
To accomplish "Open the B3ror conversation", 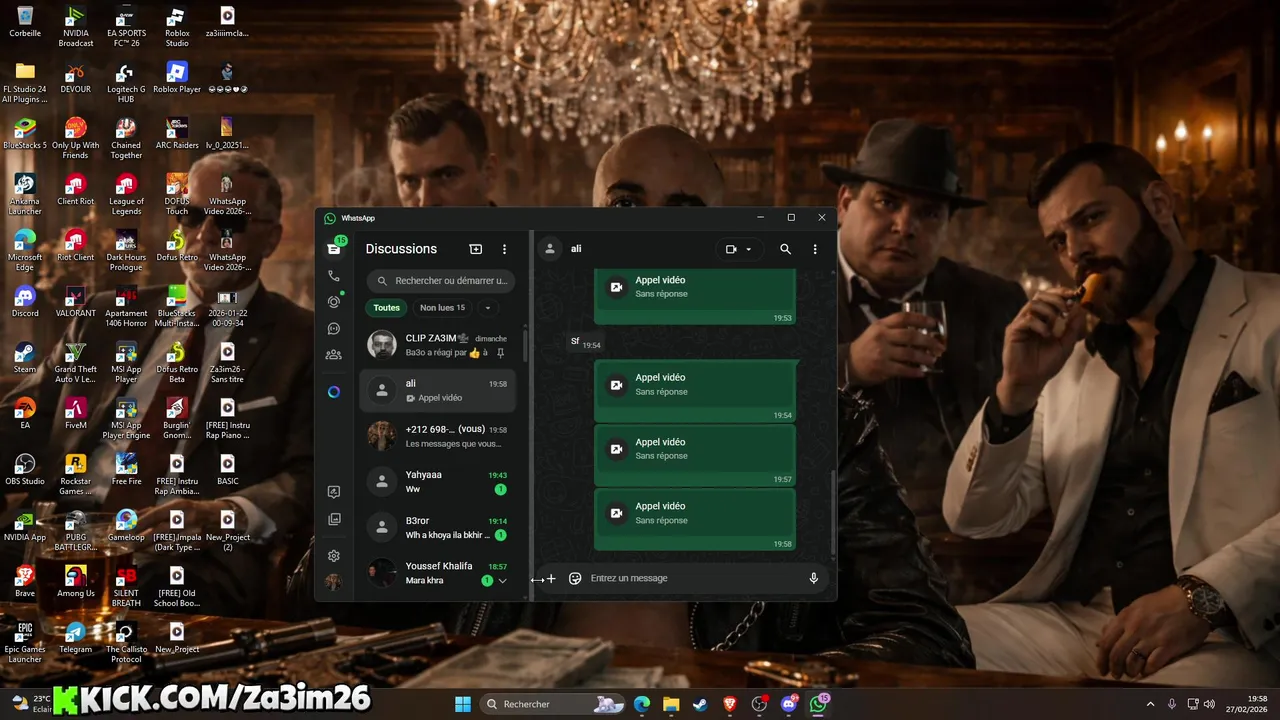I will pyautogui.click(x=438, y=528).
